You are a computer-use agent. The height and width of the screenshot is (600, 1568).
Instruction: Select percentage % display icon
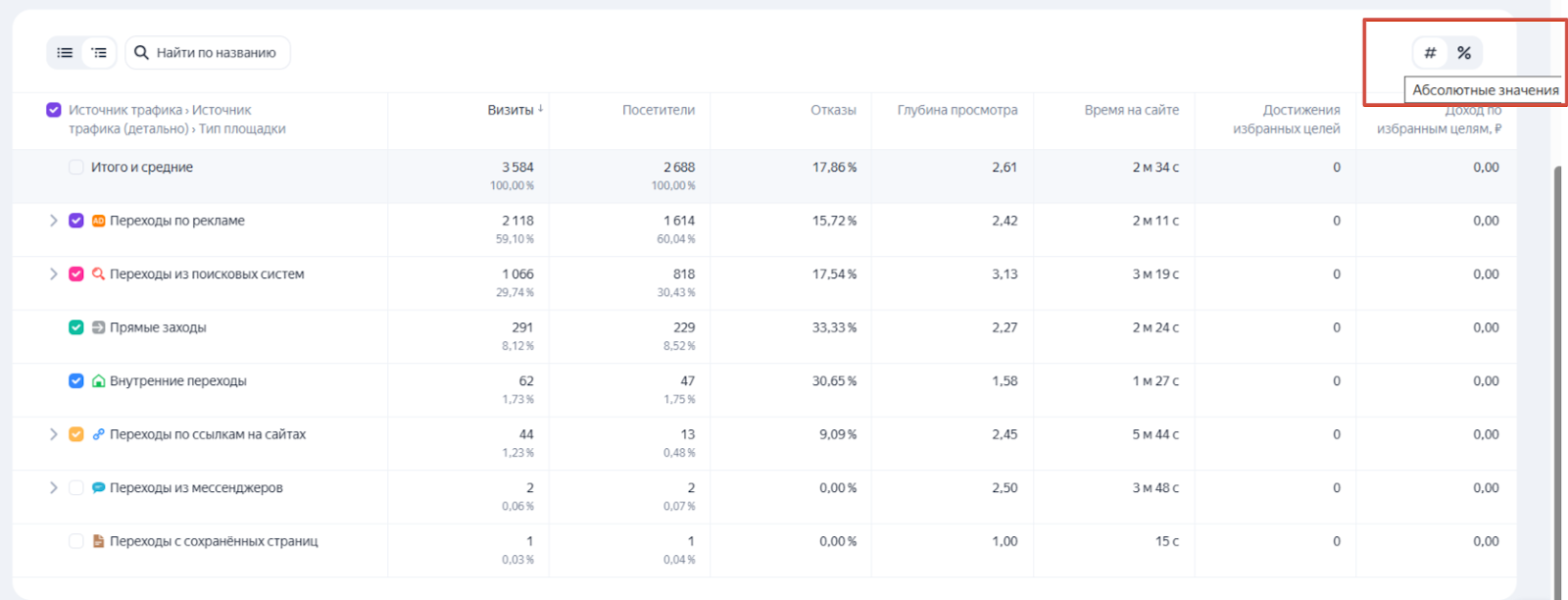[1464, 53]
